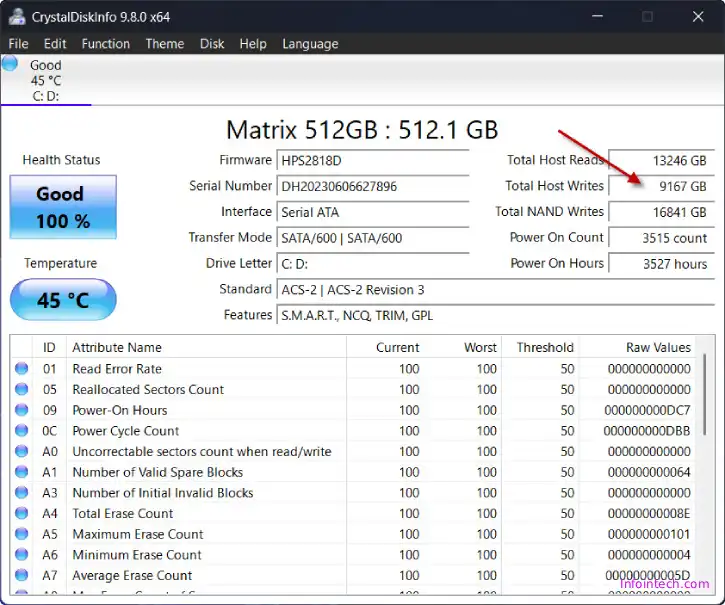Open the Theme menu

[x=165, y=44]
